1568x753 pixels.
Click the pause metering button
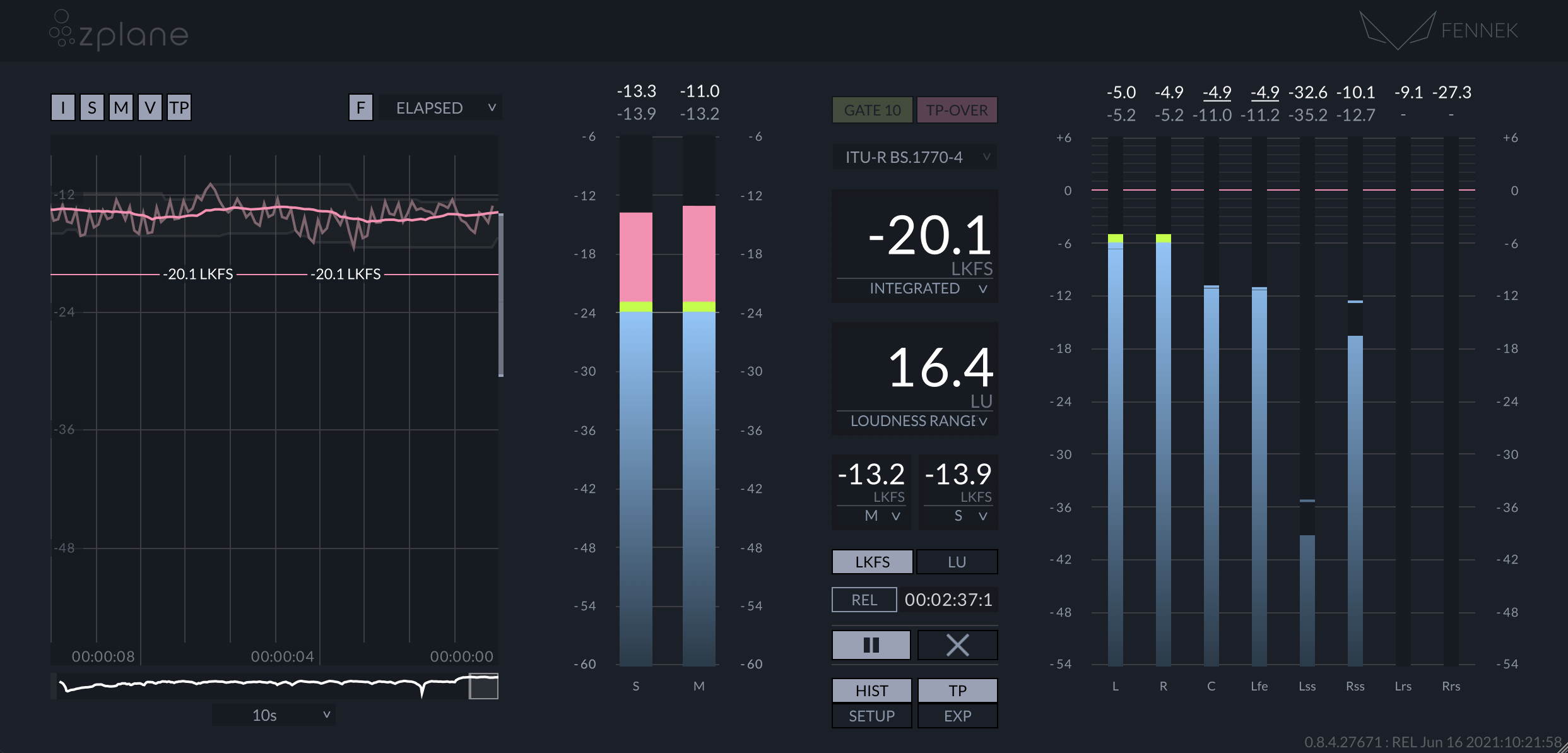pos(871,645)
